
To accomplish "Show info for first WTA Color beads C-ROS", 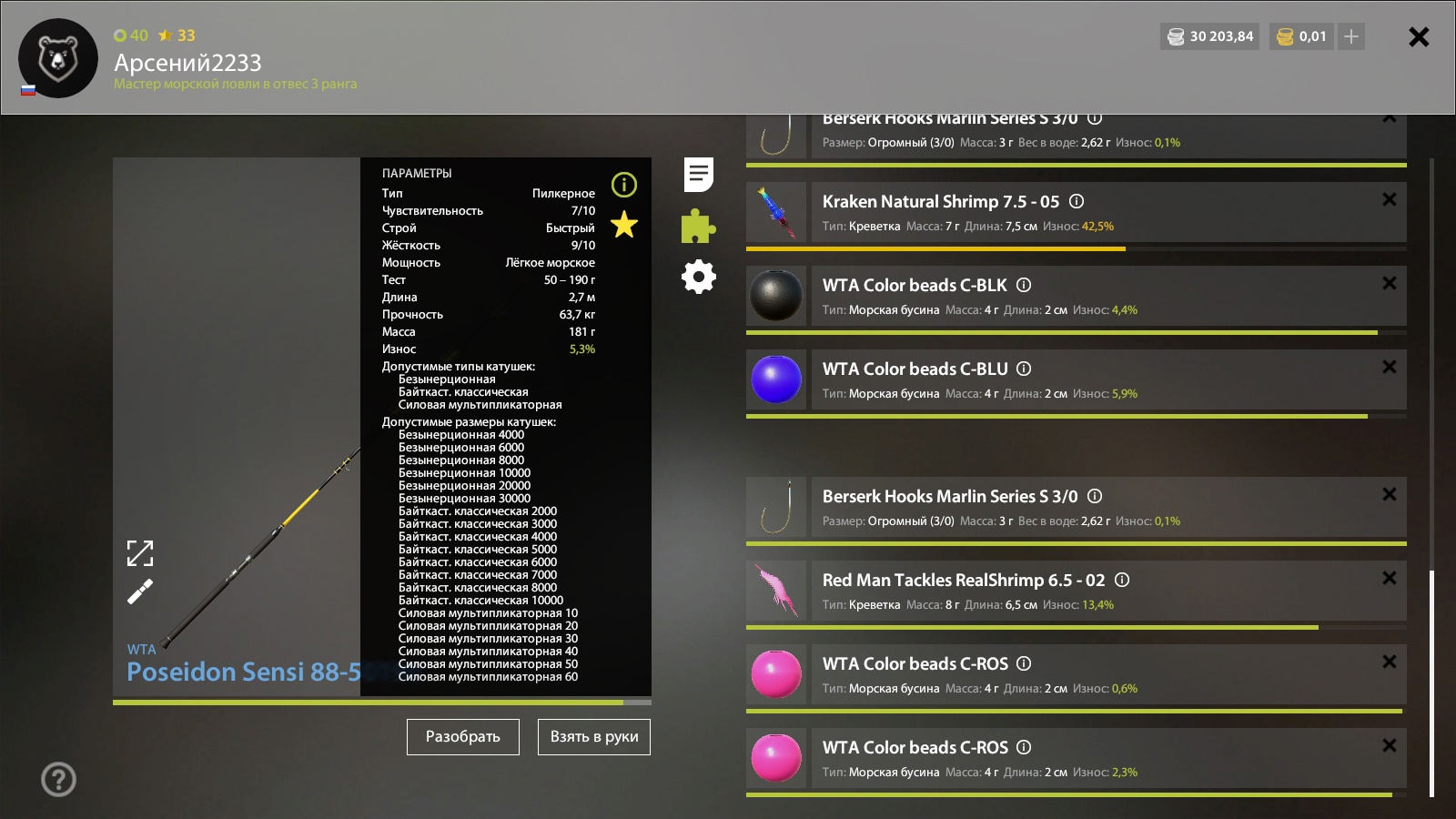I will coord(1024,663).
